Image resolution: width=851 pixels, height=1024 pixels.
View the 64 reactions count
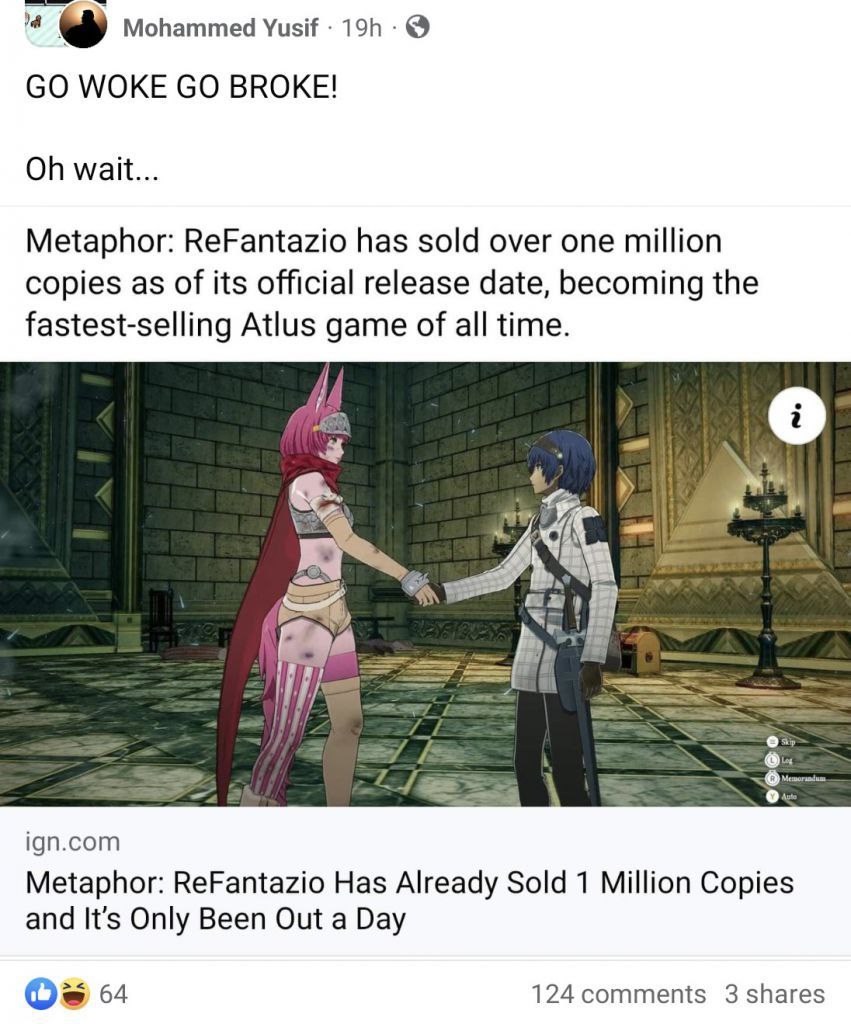pos(114,993)
